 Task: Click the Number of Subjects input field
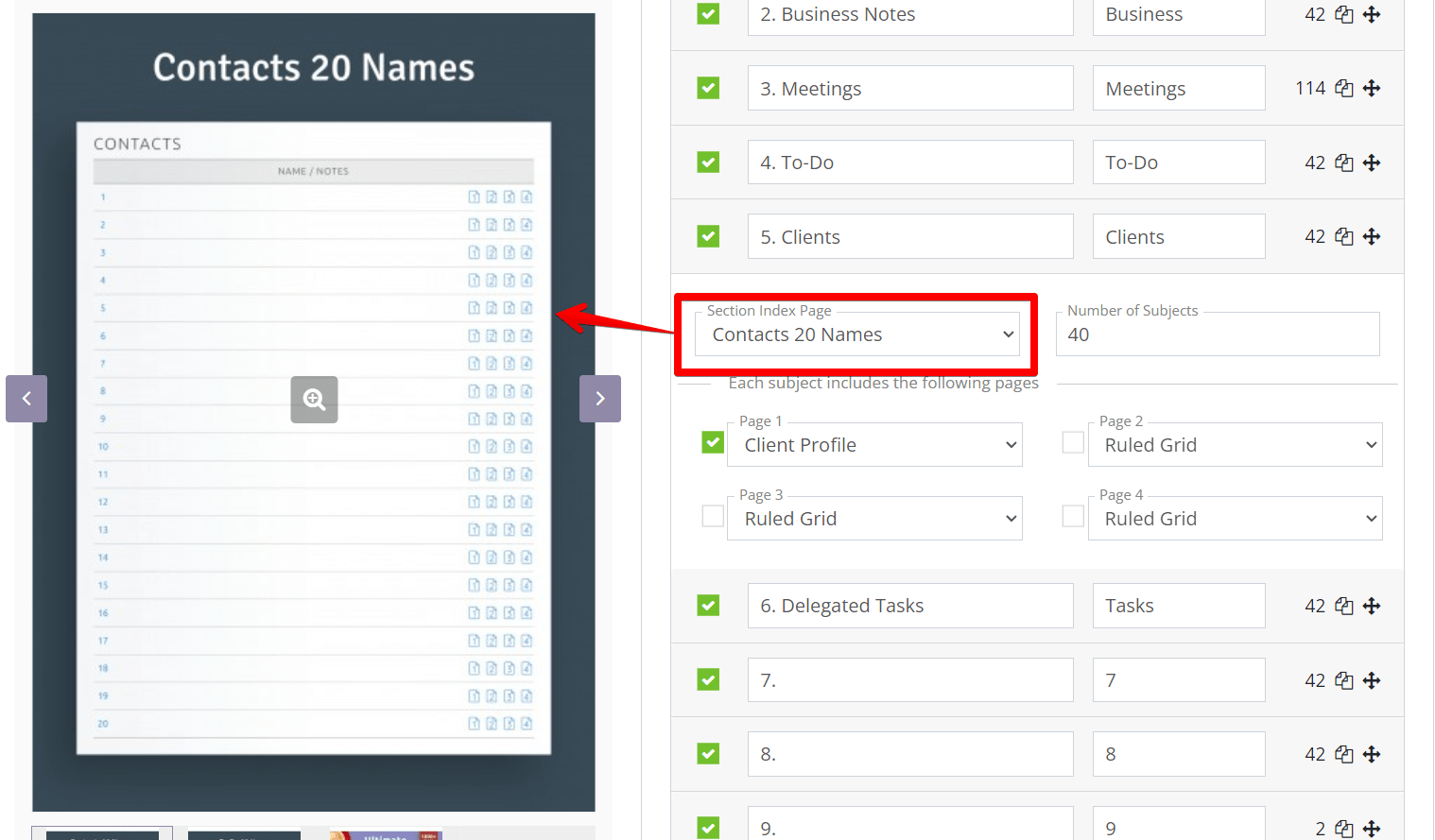(1218, 334)
